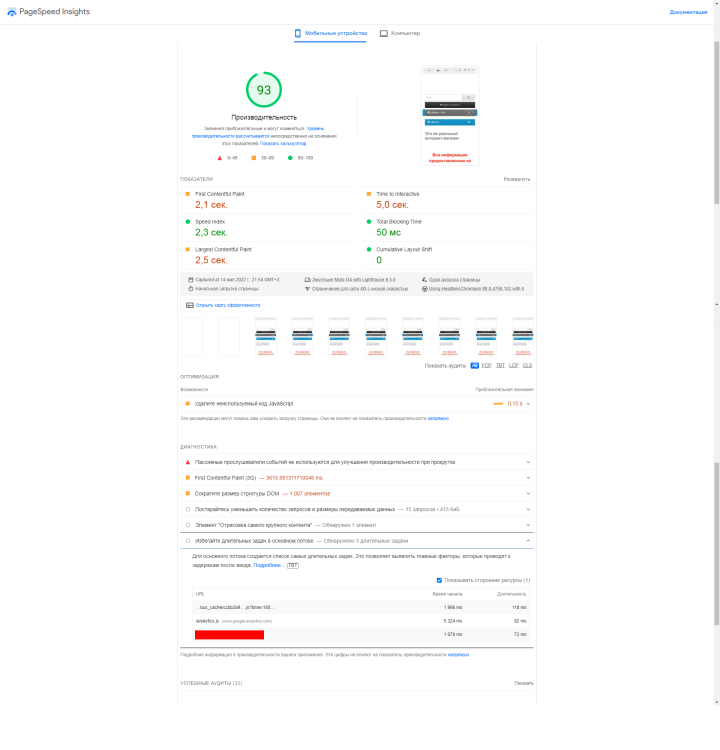
Task: Click the green circle beside Speed Index
Action: [187, 221]
